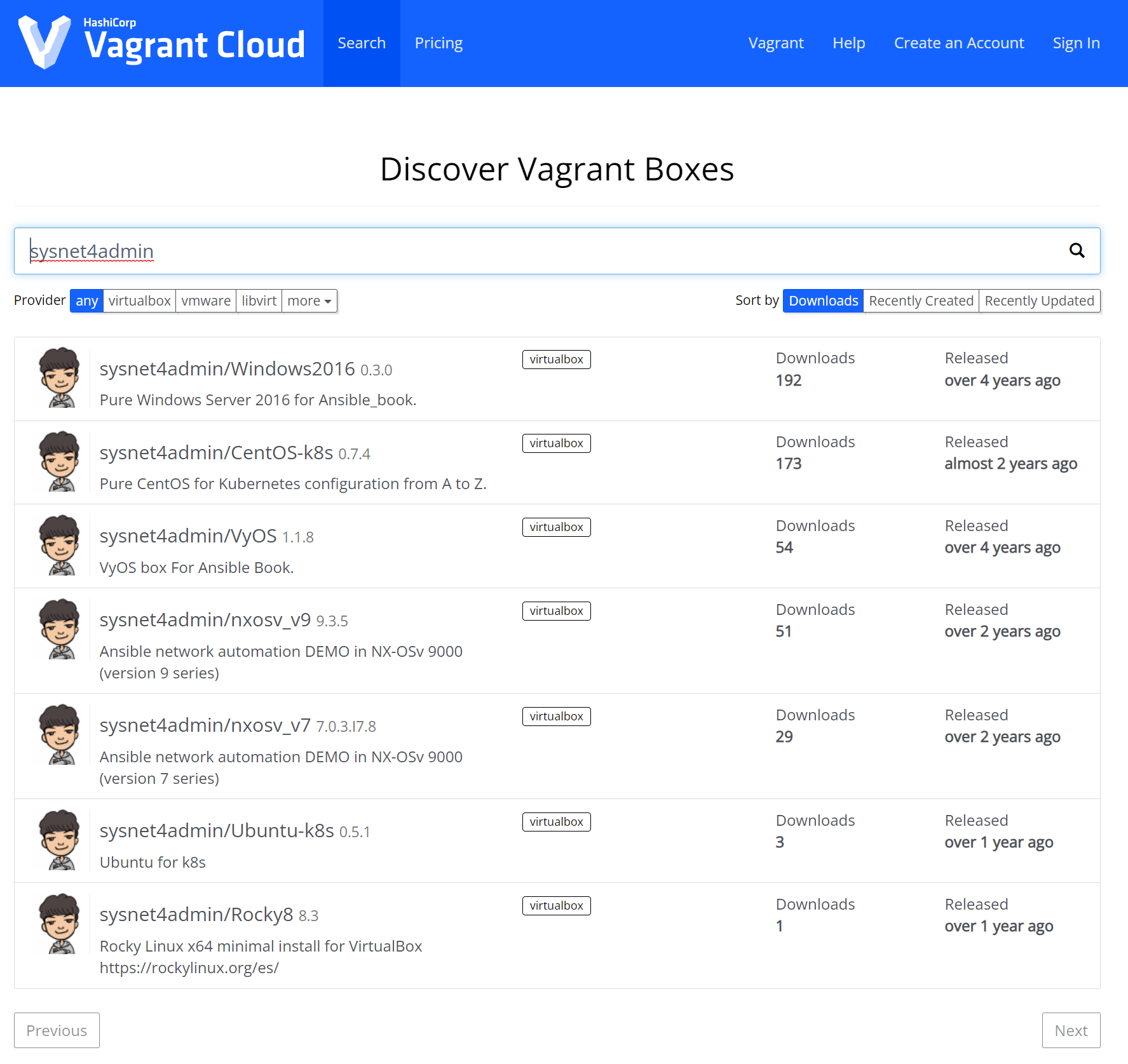Click the Rocky Linux description with rockylinux.org URL
This screenshot has width=1128, height=1064.
261,957
